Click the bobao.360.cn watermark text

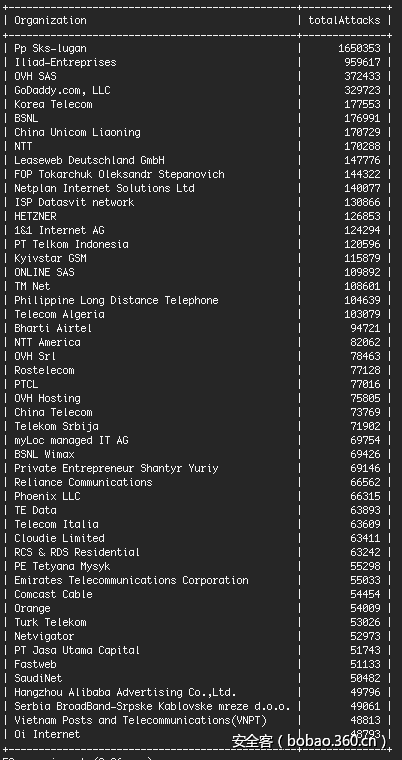point(336,741)
